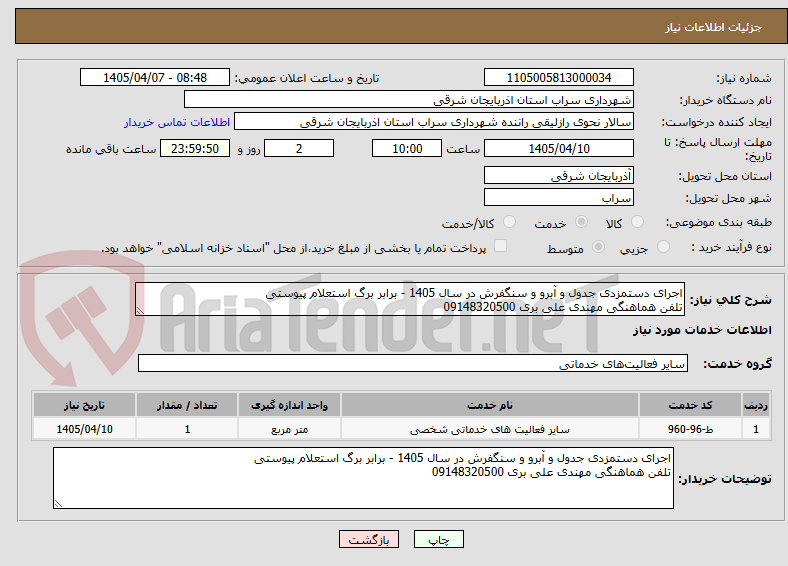Select the کالا radio button
This screenshot has width=788, height=566.
[x=637, y=222]
